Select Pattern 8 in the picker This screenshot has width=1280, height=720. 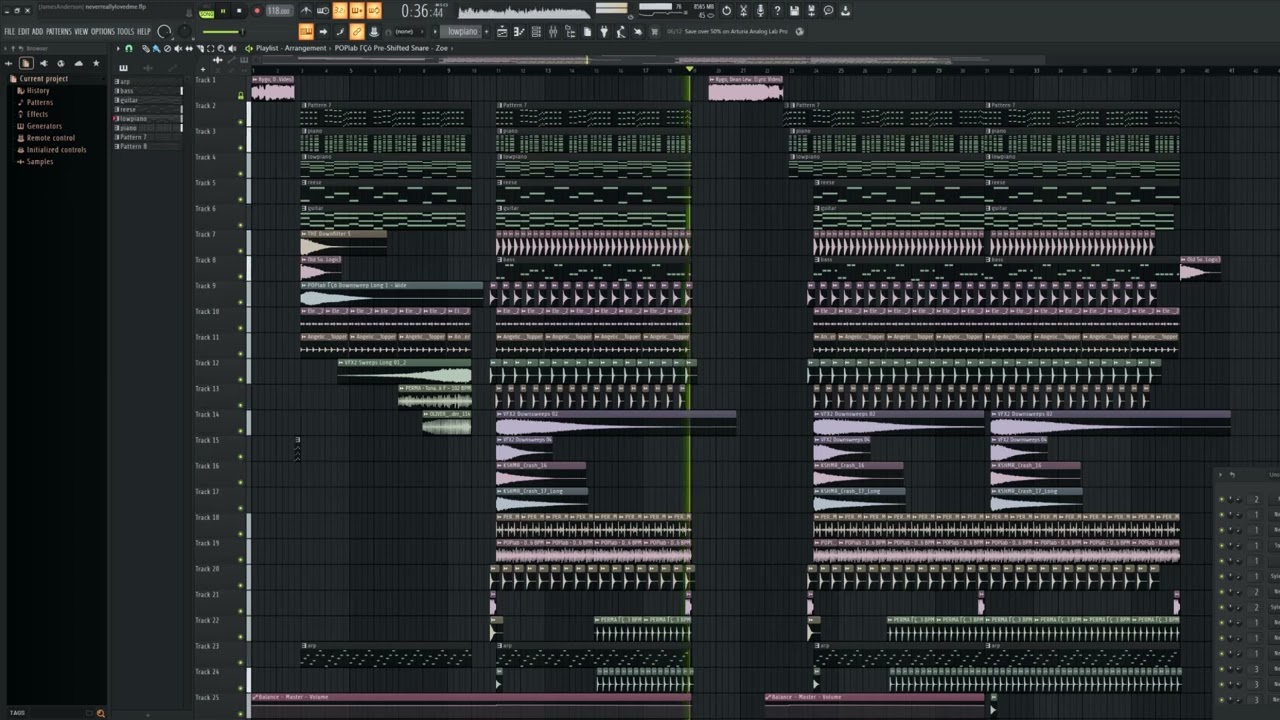[148, 146]
